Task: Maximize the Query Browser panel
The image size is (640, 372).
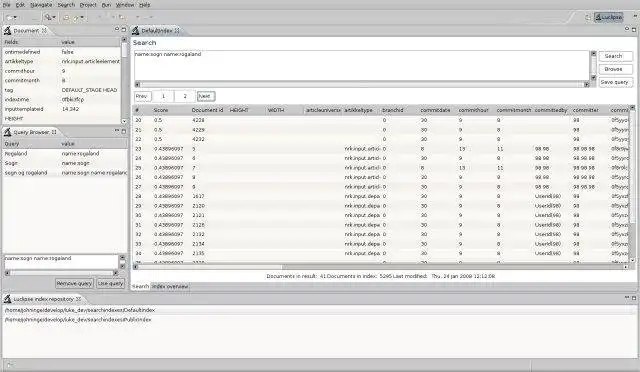Action: [x=124, y=131]
